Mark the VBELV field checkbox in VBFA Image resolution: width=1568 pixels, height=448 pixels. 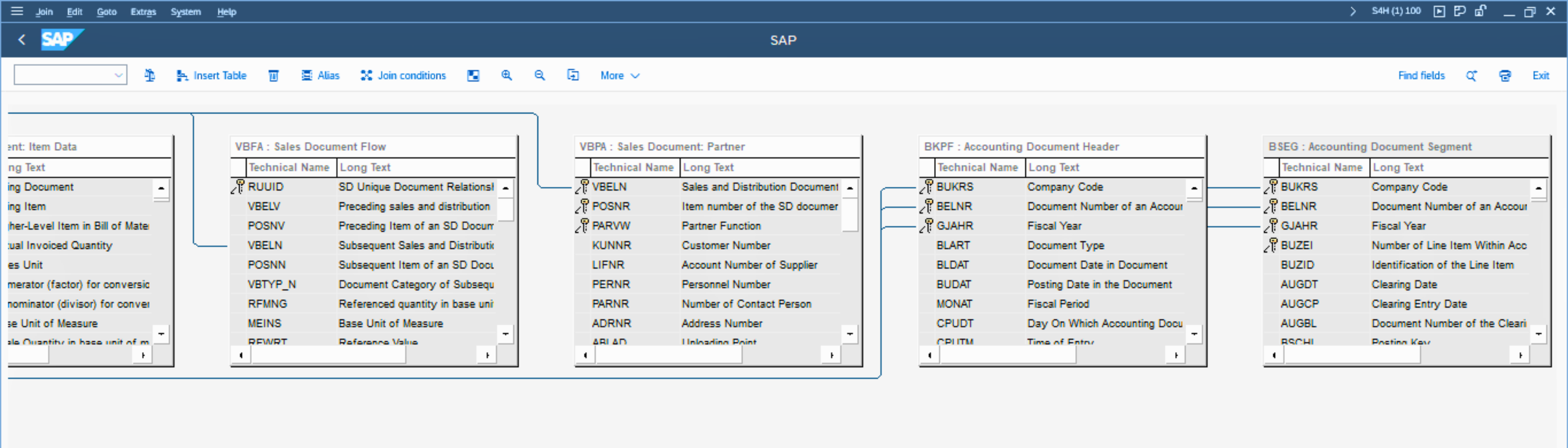pyautogui.click(x=238, y=207)
